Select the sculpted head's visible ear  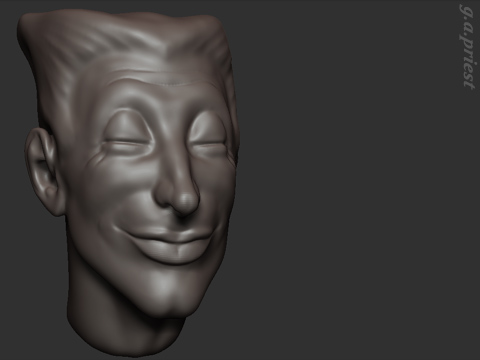tap(42, 171)
